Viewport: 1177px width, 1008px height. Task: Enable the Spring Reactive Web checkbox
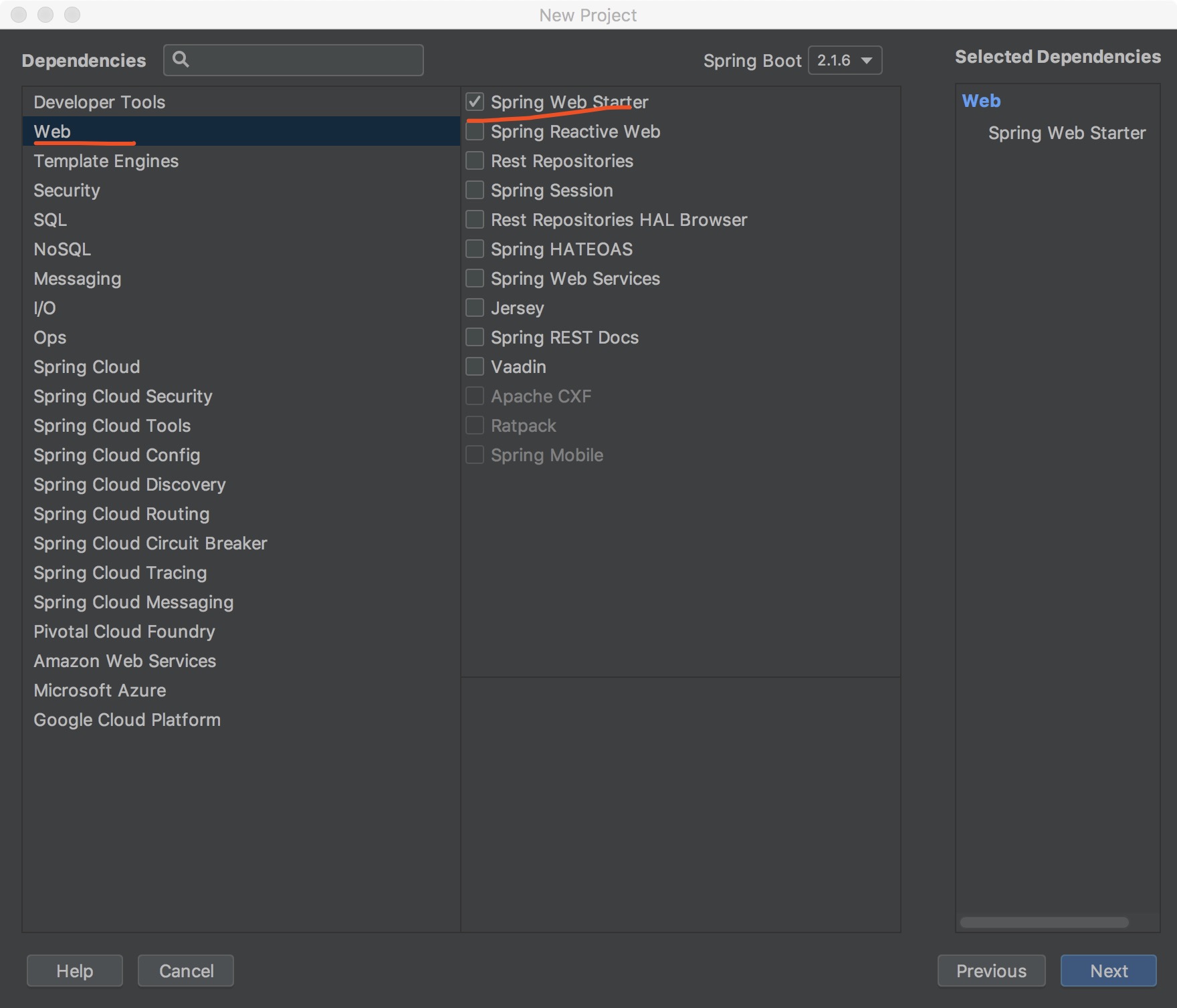coord(475,132)
